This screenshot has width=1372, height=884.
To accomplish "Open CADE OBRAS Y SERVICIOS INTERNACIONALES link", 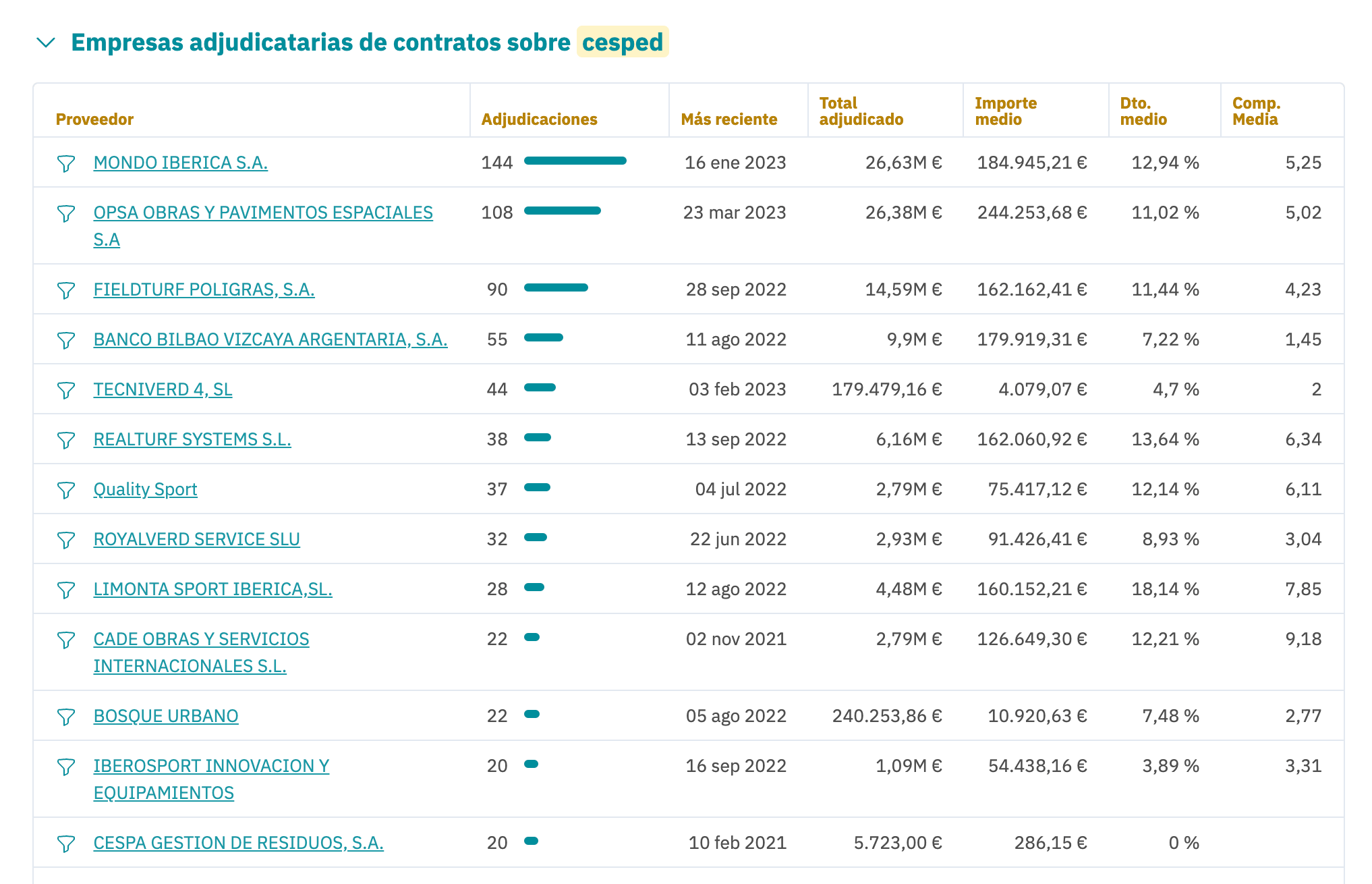I will click(201, 639).
